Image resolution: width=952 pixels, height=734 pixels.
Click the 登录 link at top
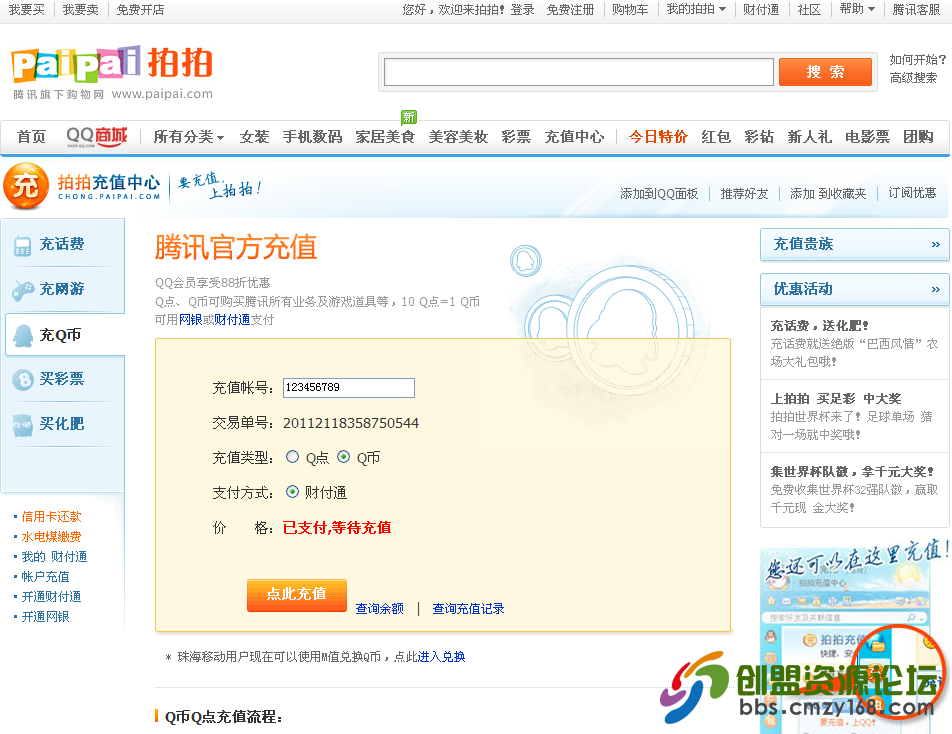tap(522, 10)
